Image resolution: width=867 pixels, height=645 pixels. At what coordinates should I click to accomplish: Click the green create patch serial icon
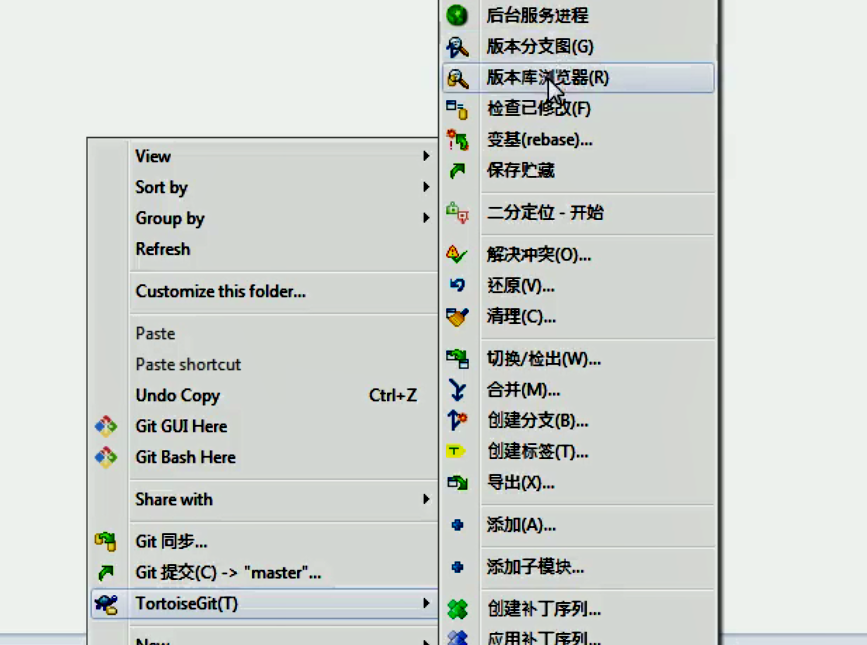[x=457, y=609]
